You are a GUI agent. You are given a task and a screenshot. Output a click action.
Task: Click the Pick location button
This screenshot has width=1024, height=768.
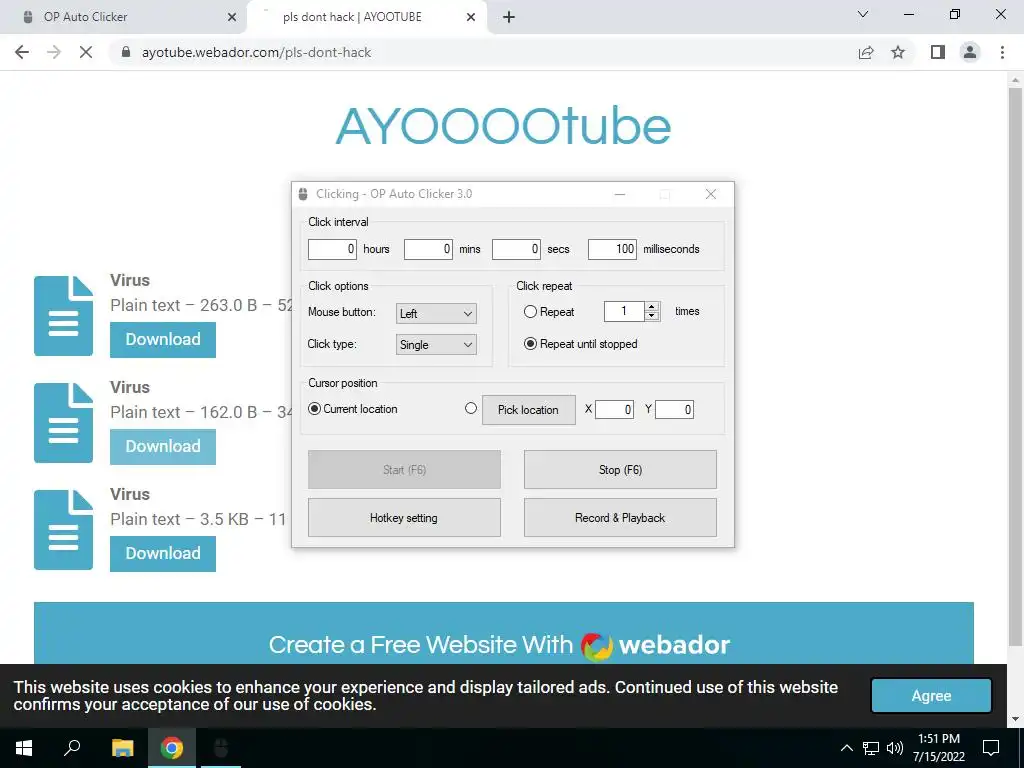(528, 409)
